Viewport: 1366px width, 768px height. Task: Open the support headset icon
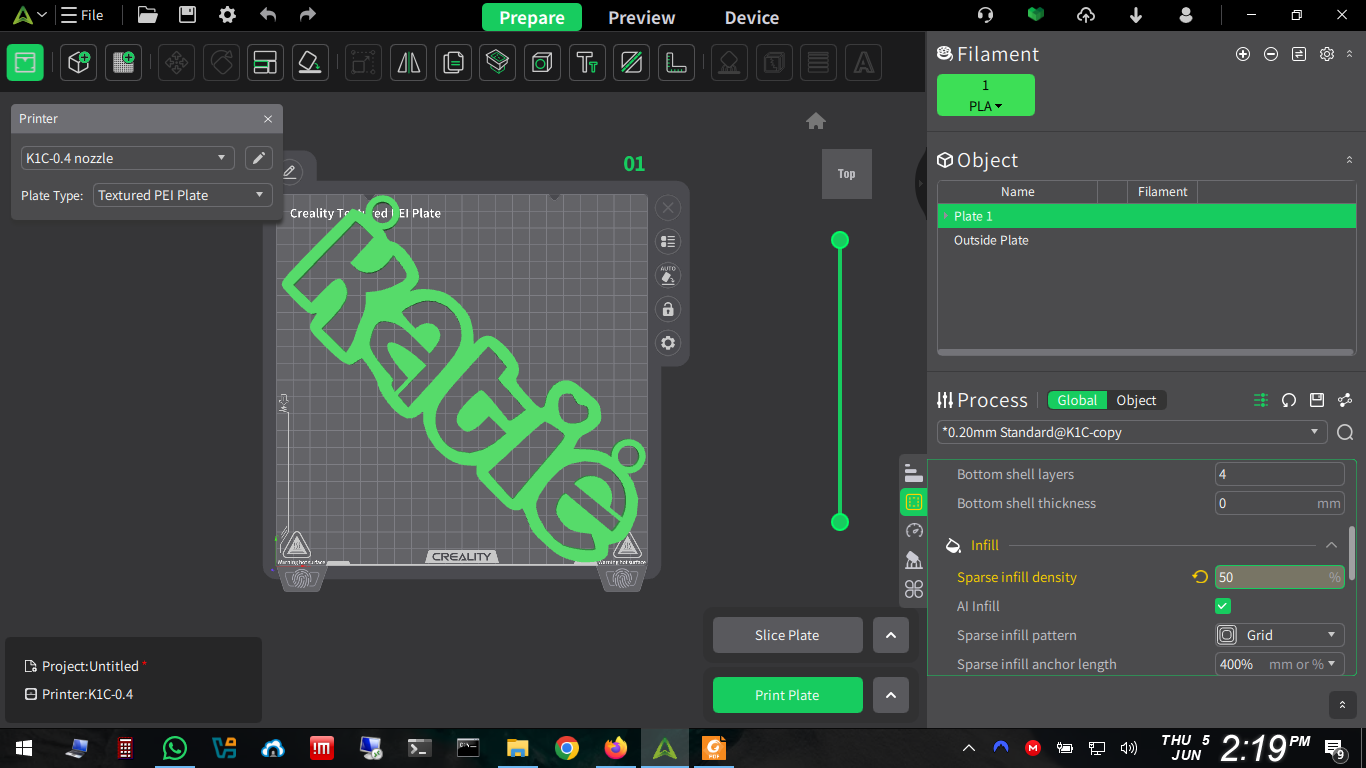tap(986, 15)
